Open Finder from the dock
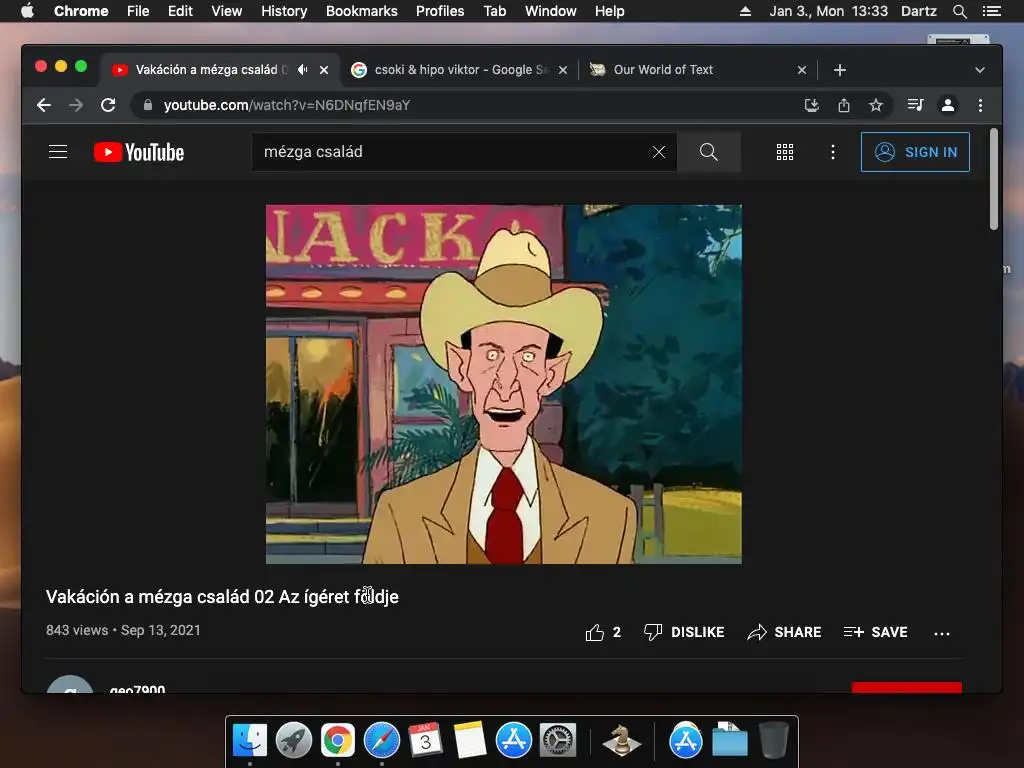The width and height of the screenshot is (1024, 768). pos(250,741)
